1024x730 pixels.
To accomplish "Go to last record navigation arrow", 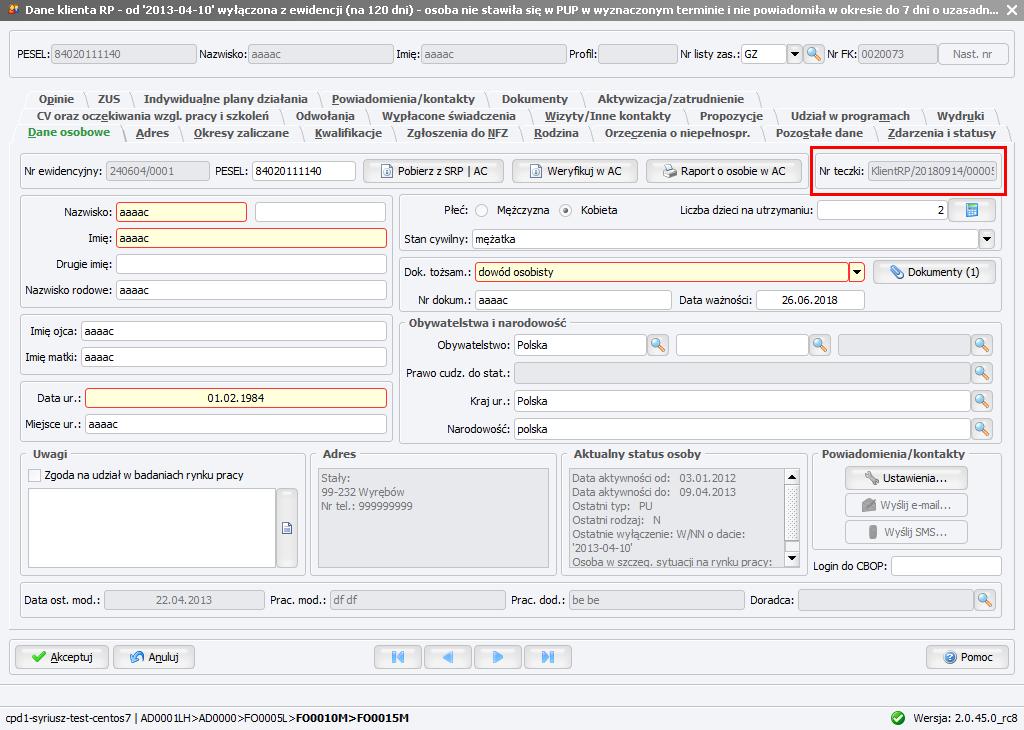I will [548, 657].
